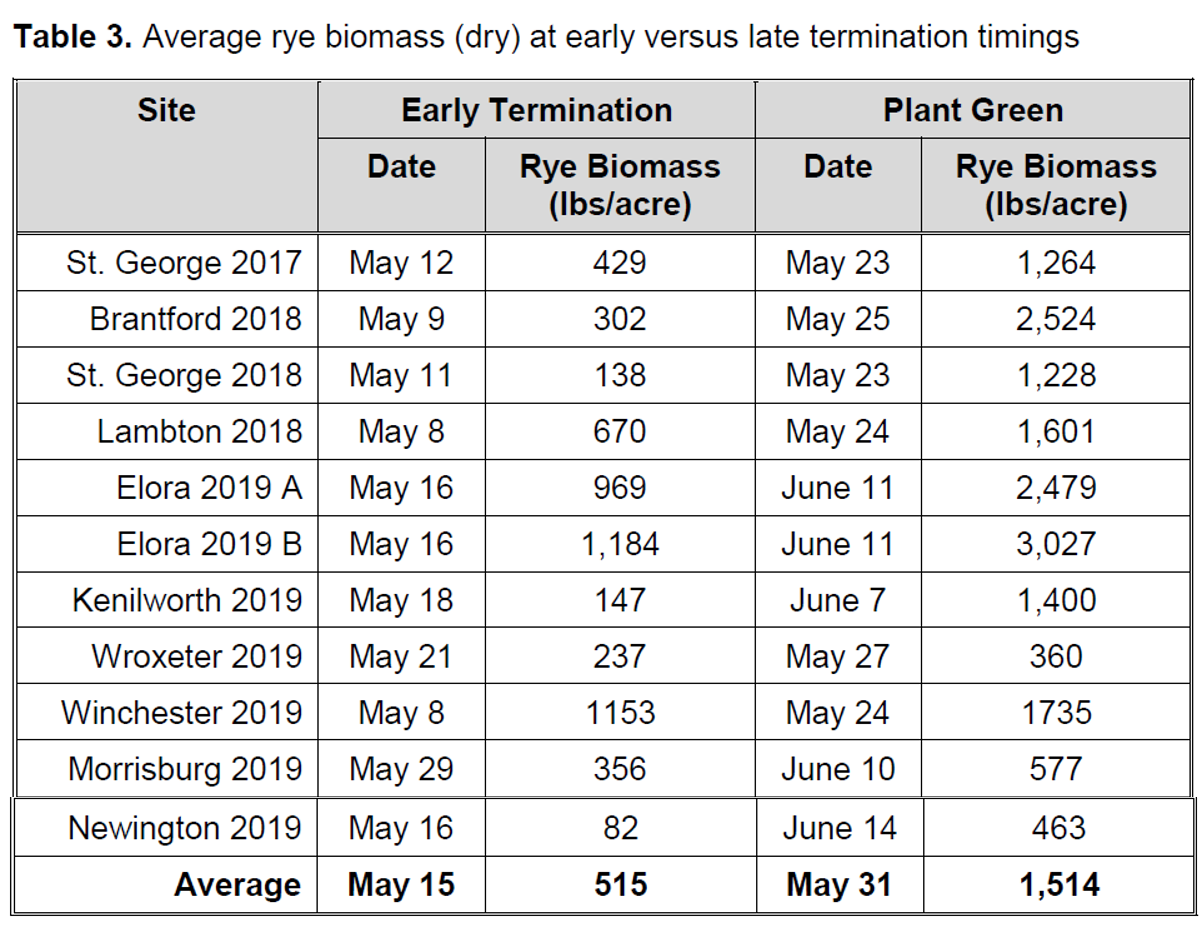This screenshot has height=926, width=1202.
Task: Click the Average row label
Action: click(x=237, y=885)
